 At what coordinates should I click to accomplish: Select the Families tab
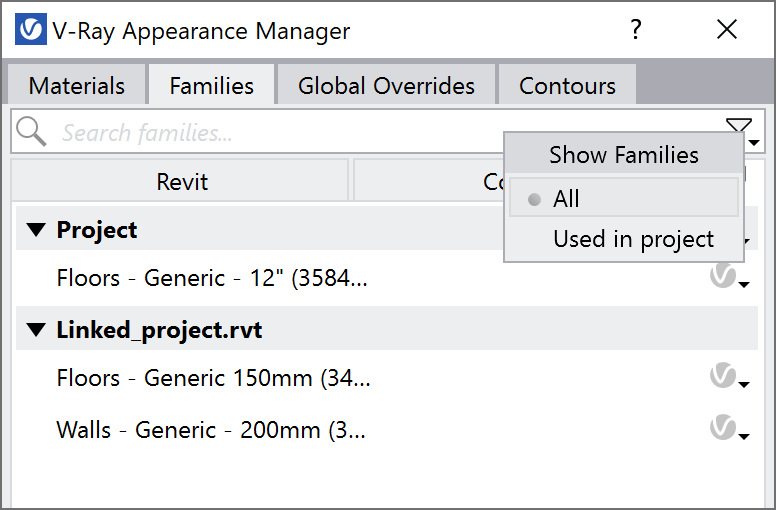coord(211,85)
